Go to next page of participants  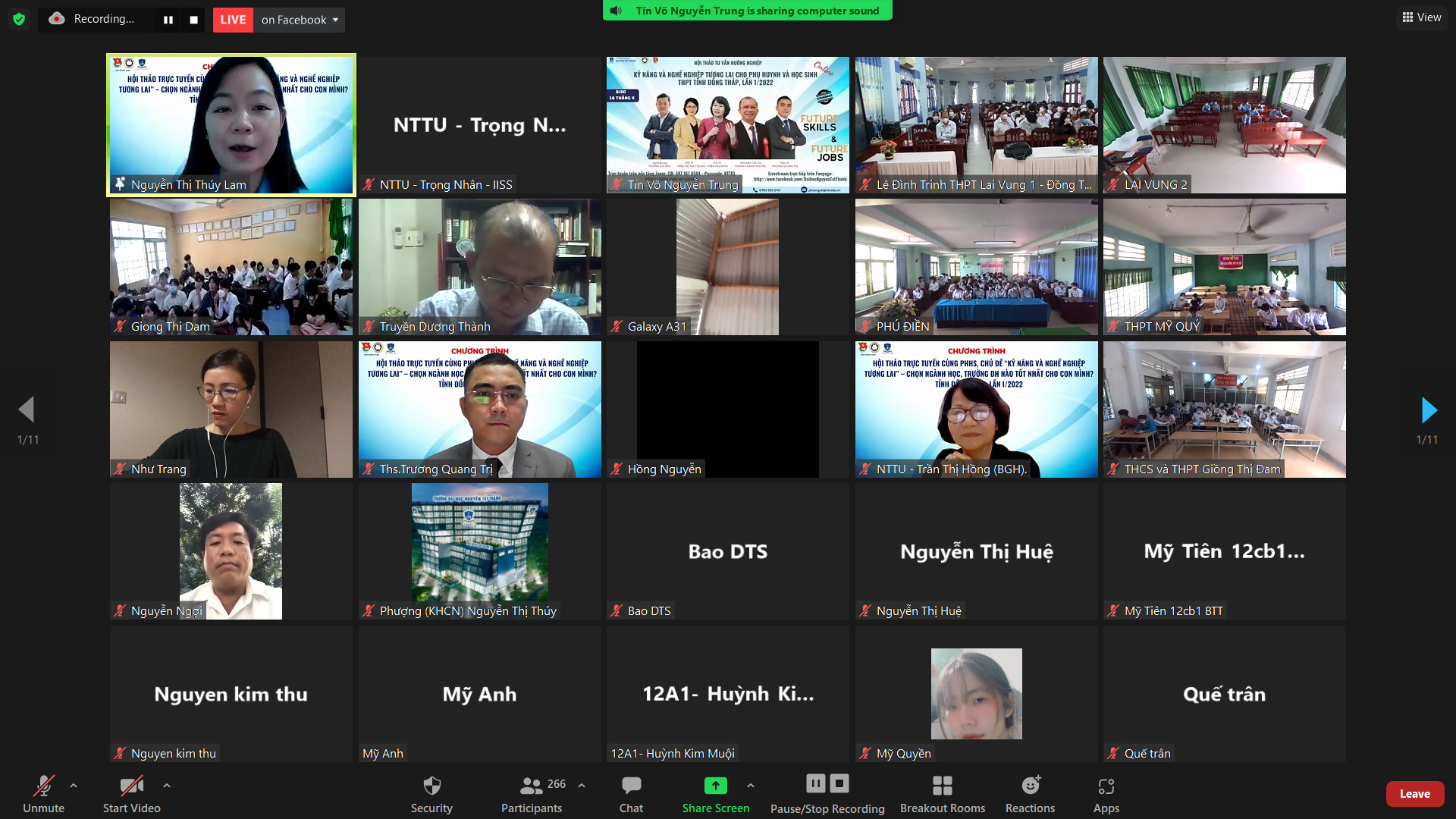click(1428, 410)
